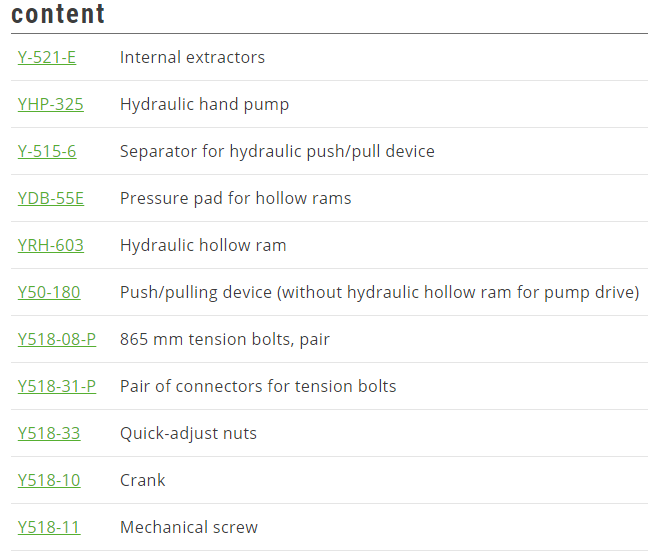
Task: Click the "Mechanical screw" description text
Action: [189, 528]
